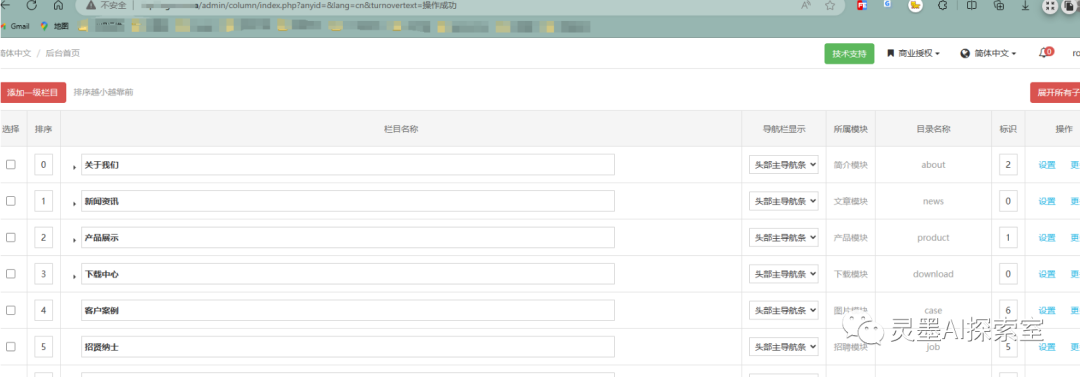Open the browser downloads icon
Screen dimensions: 1080x377
1026,5
